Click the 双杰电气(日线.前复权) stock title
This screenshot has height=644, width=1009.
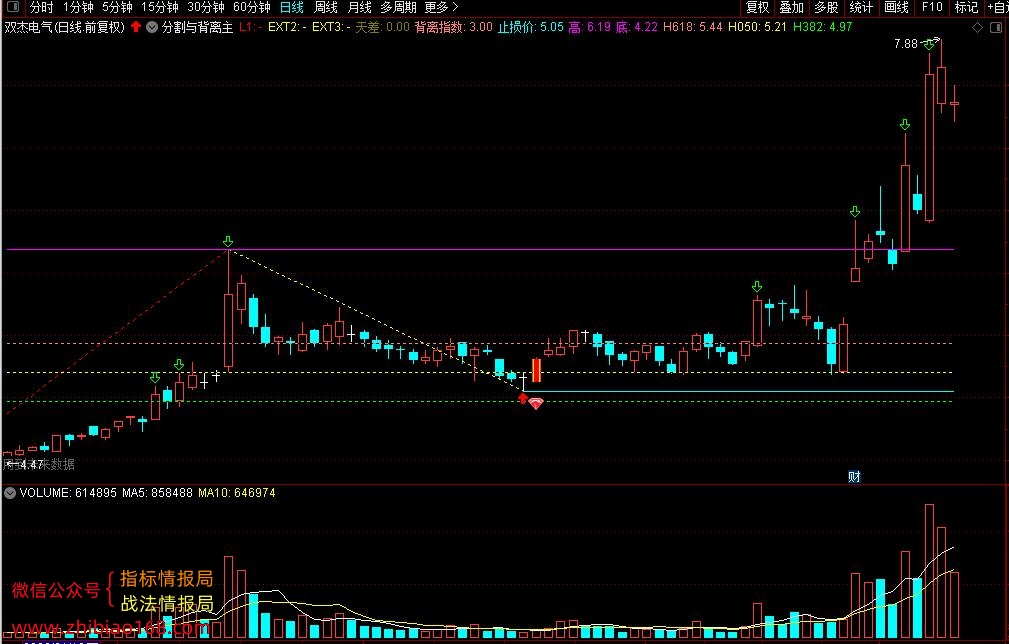[64, 27]
